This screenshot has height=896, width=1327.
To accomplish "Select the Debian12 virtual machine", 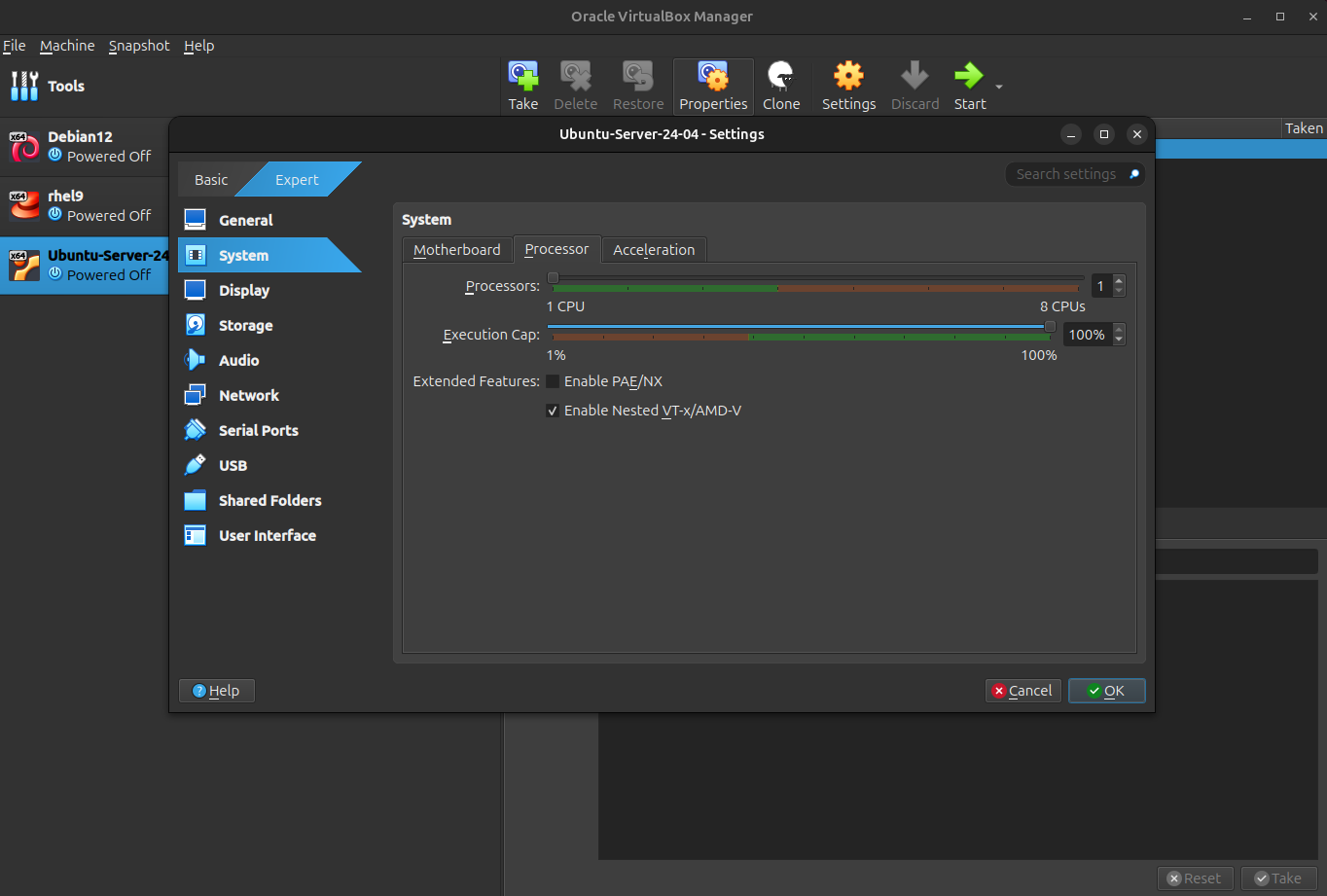I will (x=85, y=146).
